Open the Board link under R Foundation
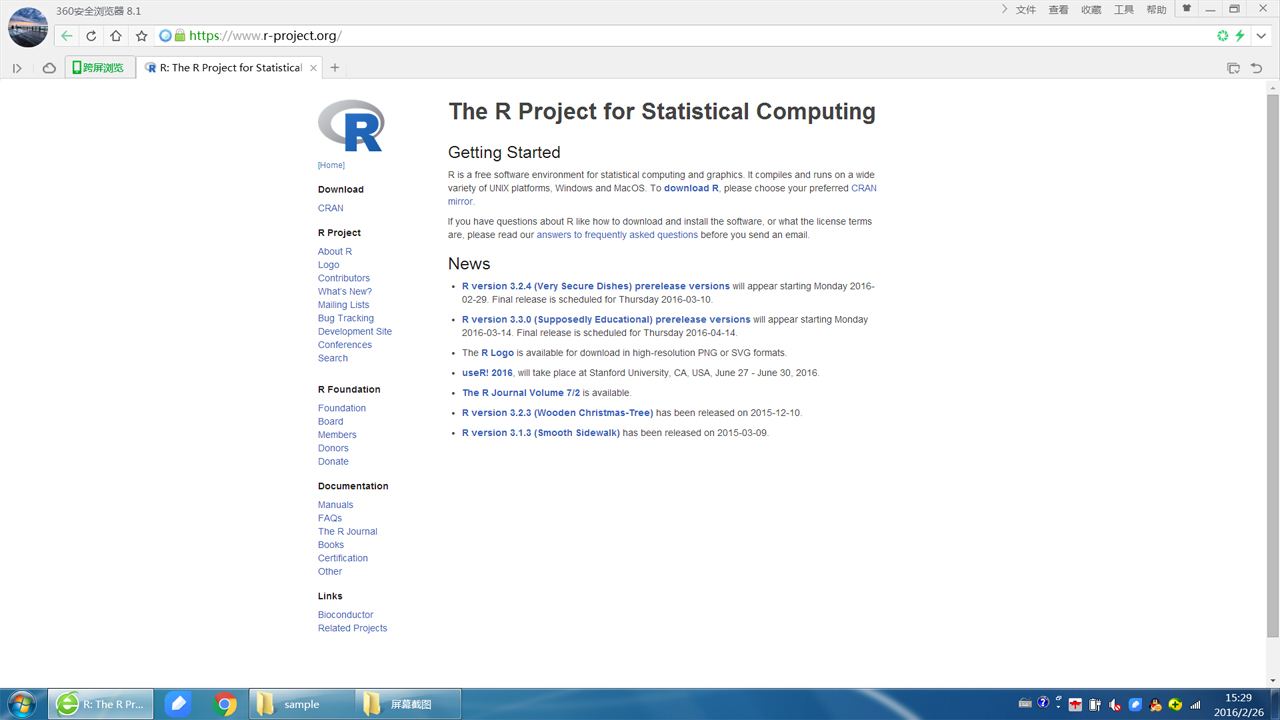The width and height of the screenshot is (1280, 720). click(x=330, y=422)
